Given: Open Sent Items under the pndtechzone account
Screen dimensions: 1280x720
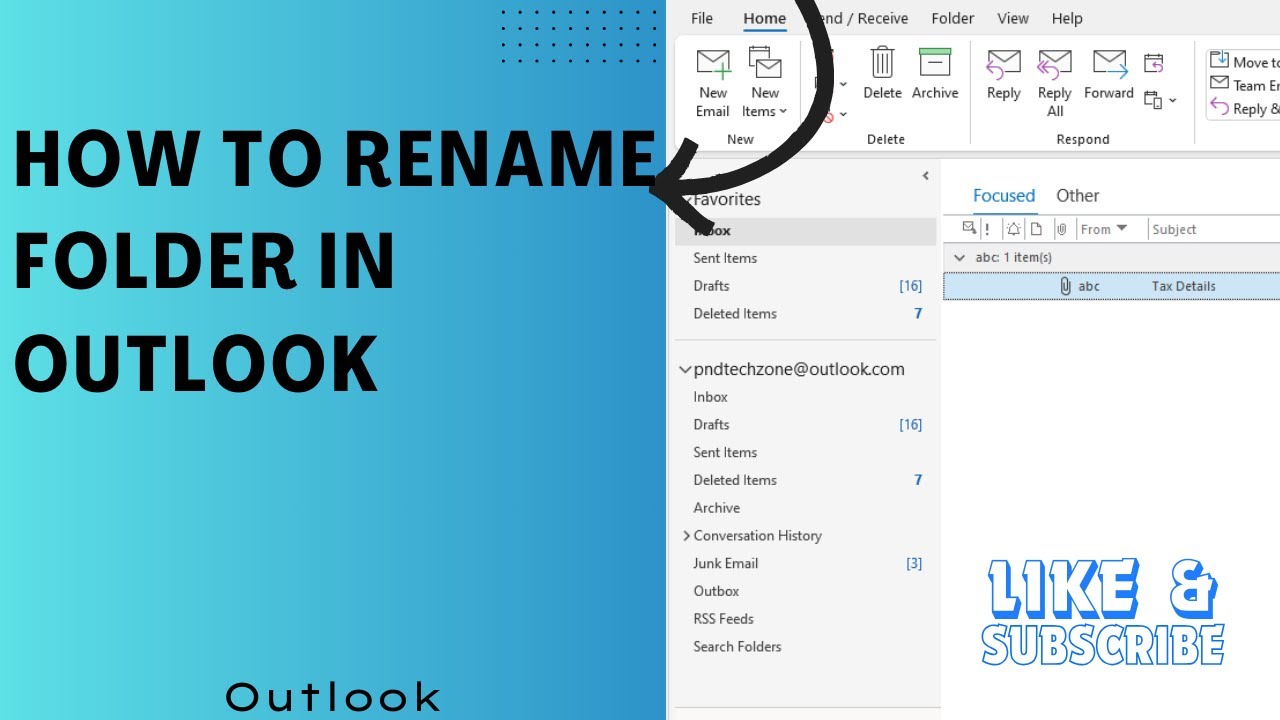Looking at the screenshot, I should (x=725, y=452).
